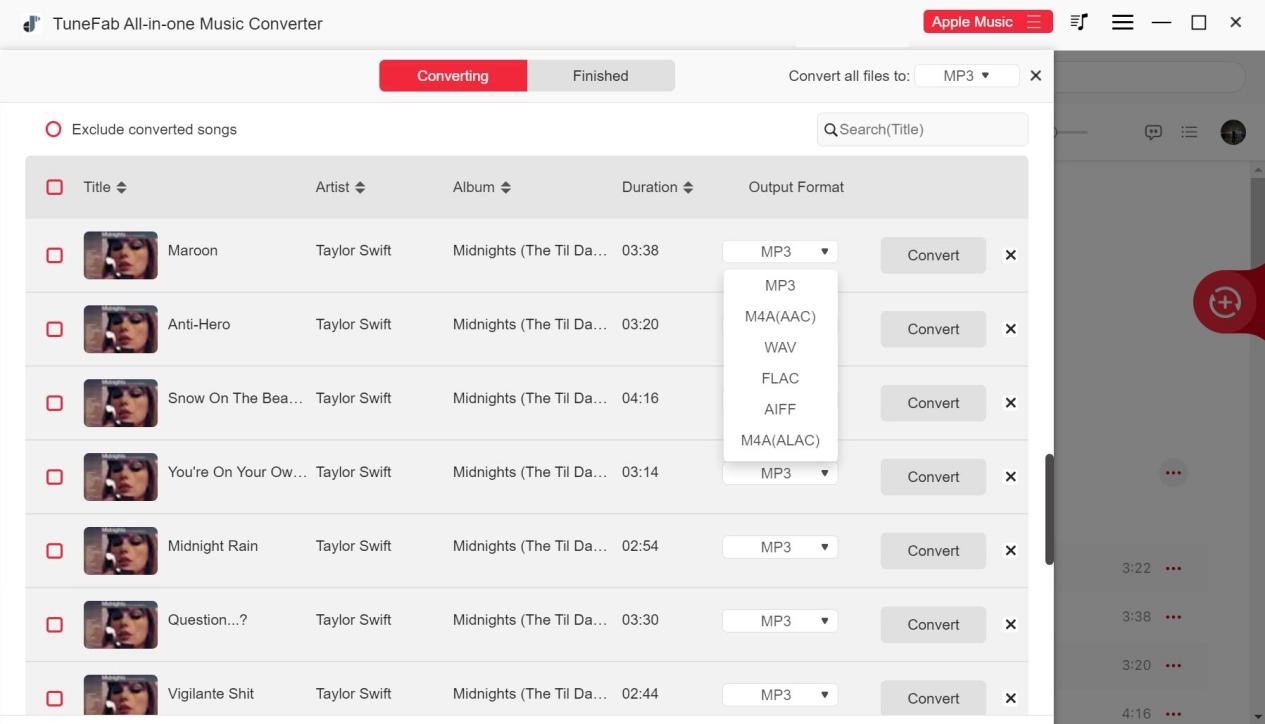Convert the track Vigilante Shit

pyautogui.click(x=931, y=698)
